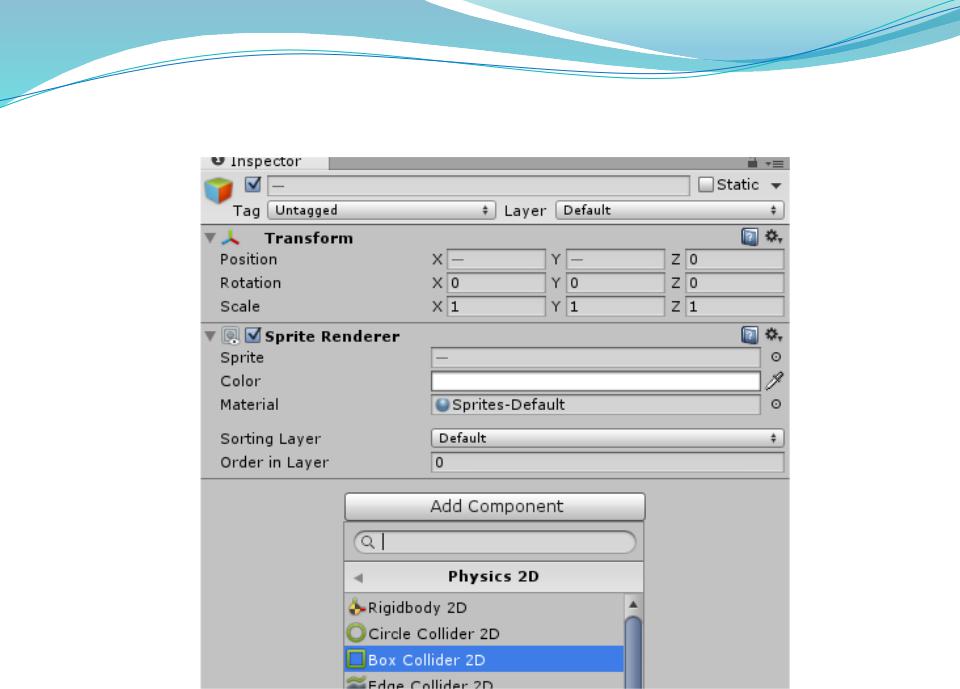Select the Color eyedropper tool
Viewport: 960px width, 689px height.
(x=774, y=380)
